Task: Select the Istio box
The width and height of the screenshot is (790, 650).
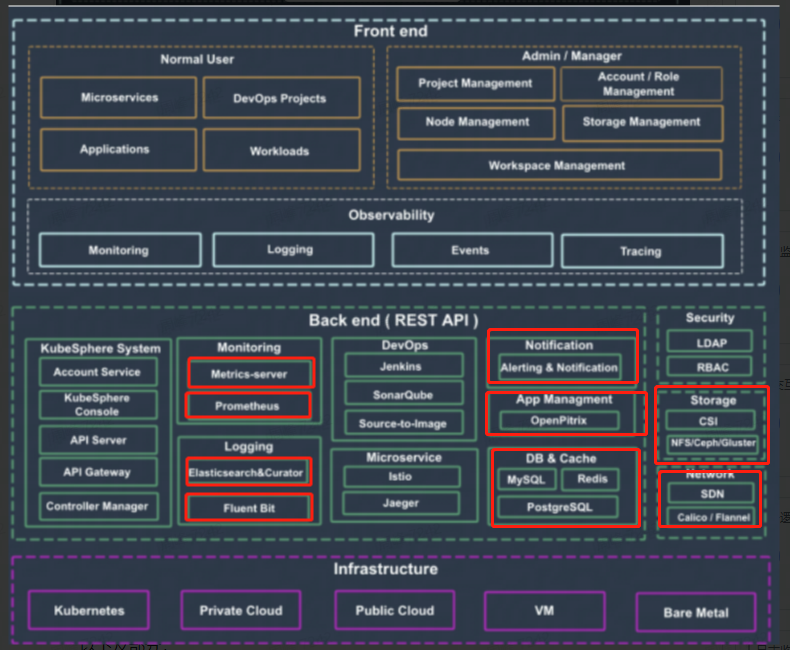Action: 402,476
